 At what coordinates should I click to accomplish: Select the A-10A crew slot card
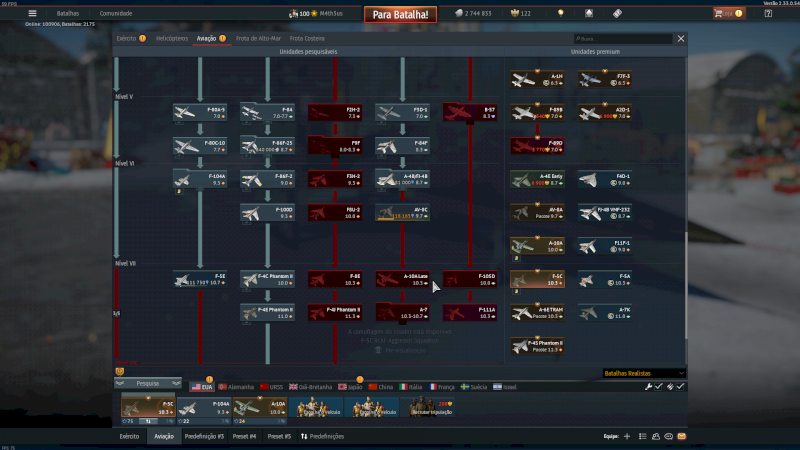[265, 408]
